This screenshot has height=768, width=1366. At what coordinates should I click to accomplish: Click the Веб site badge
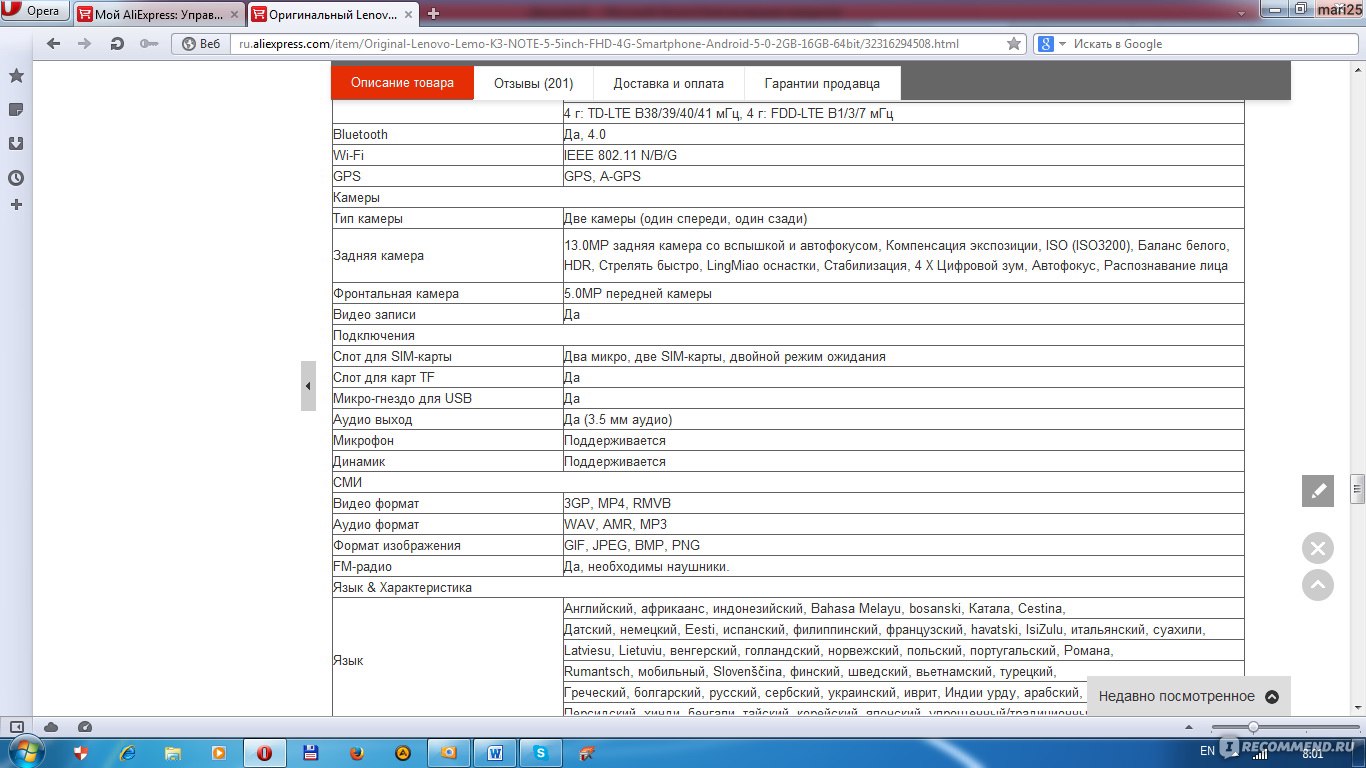tap(200, 44)
